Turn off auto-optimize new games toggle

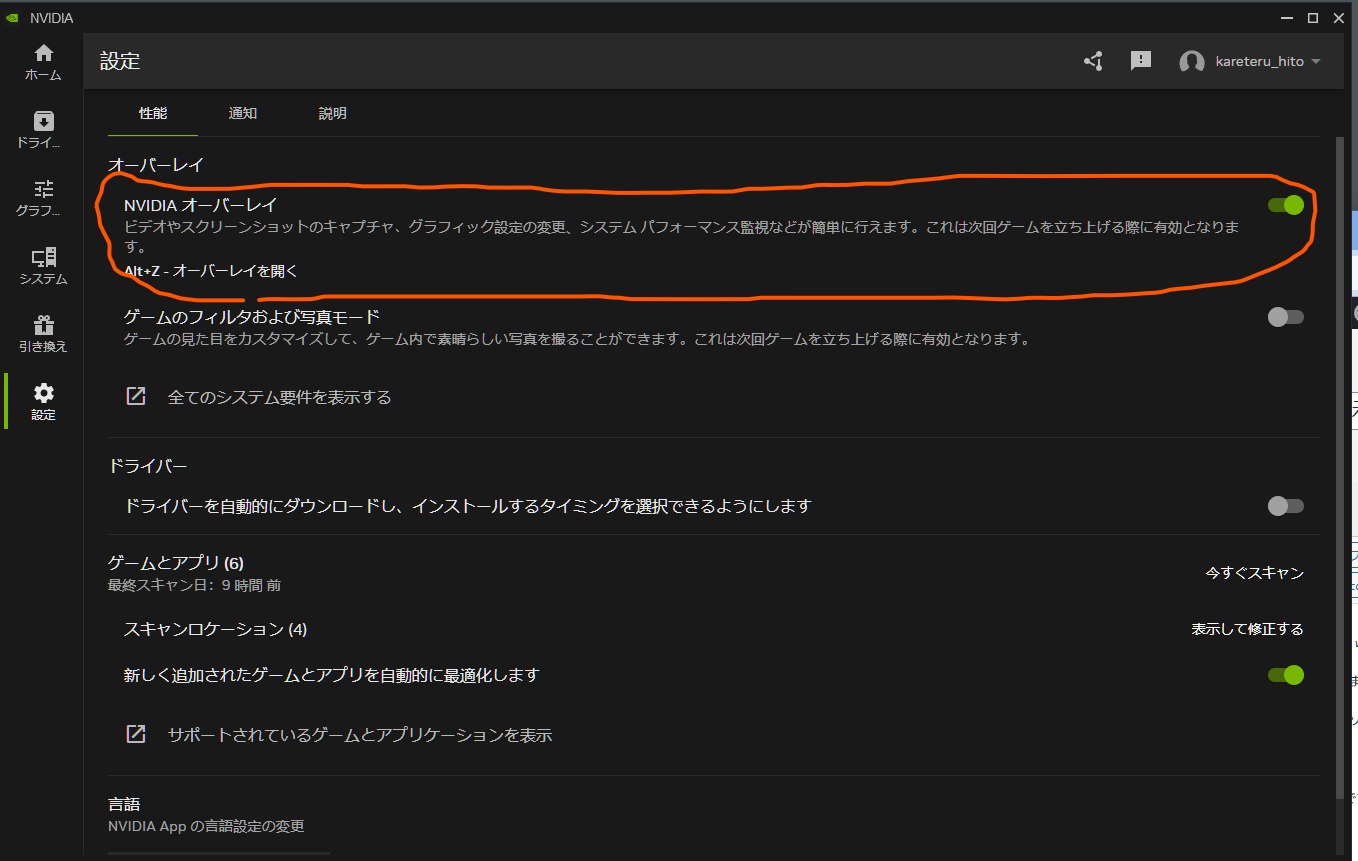coord(1286,675)
